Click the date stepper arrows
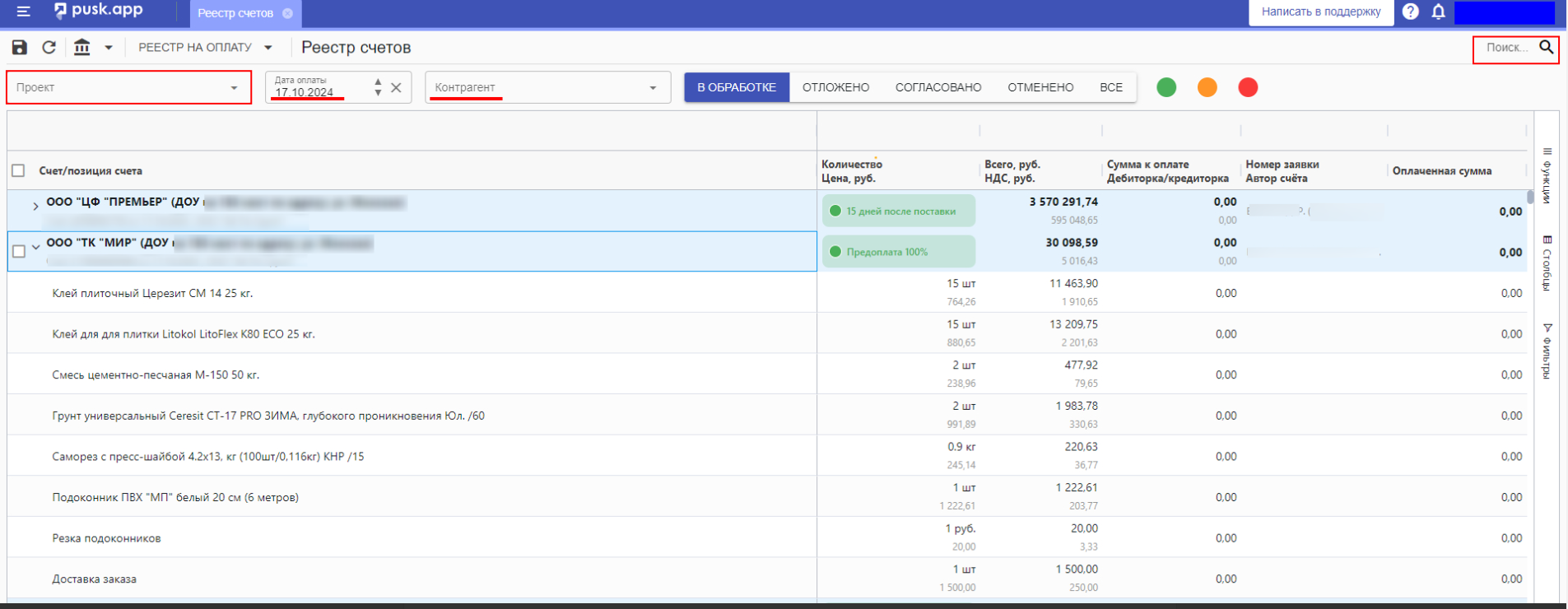1568x609 pixels. (378, 87)
